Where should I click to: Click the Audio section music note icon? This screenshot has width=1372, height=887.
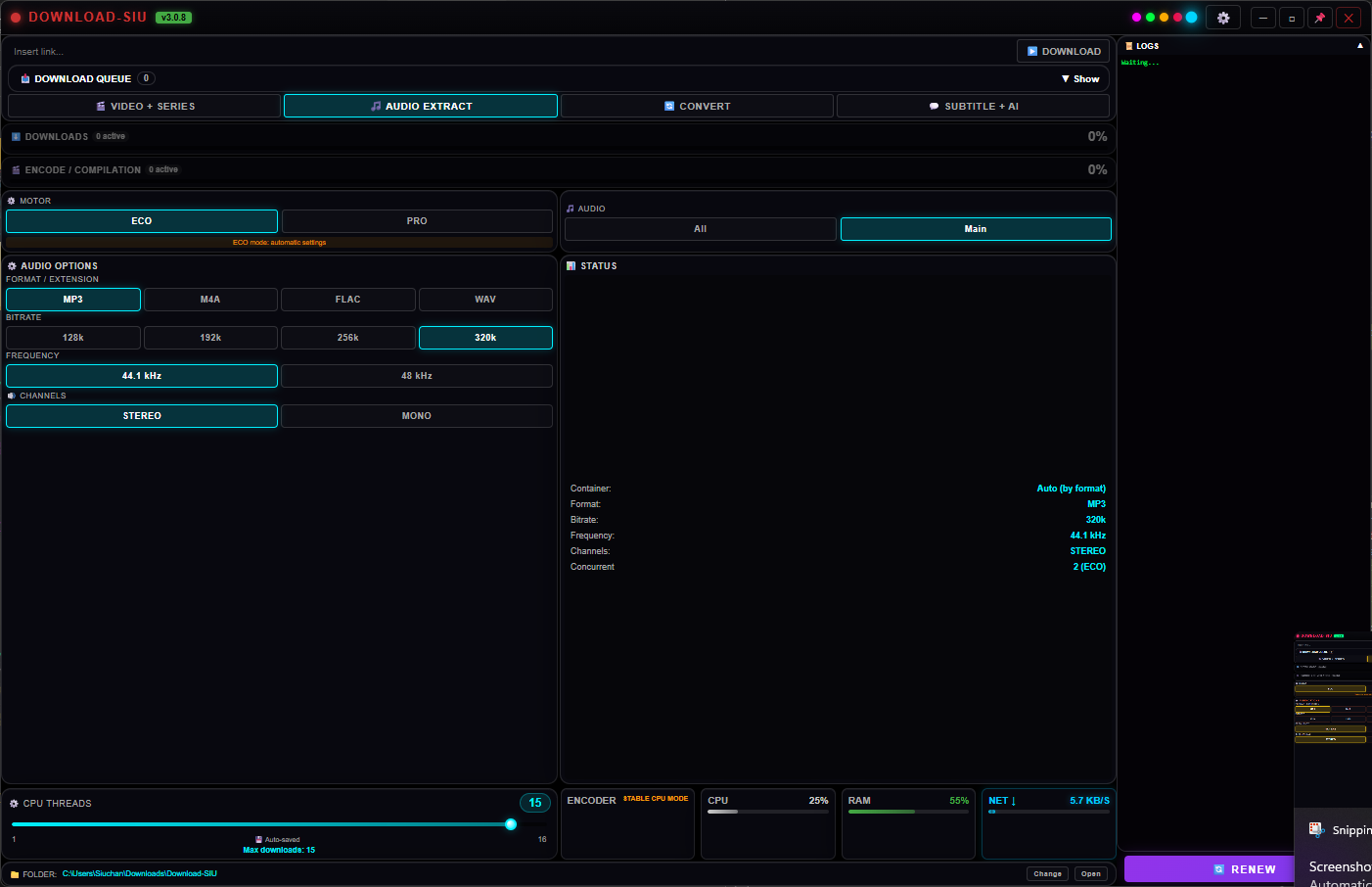click(571, 209)
